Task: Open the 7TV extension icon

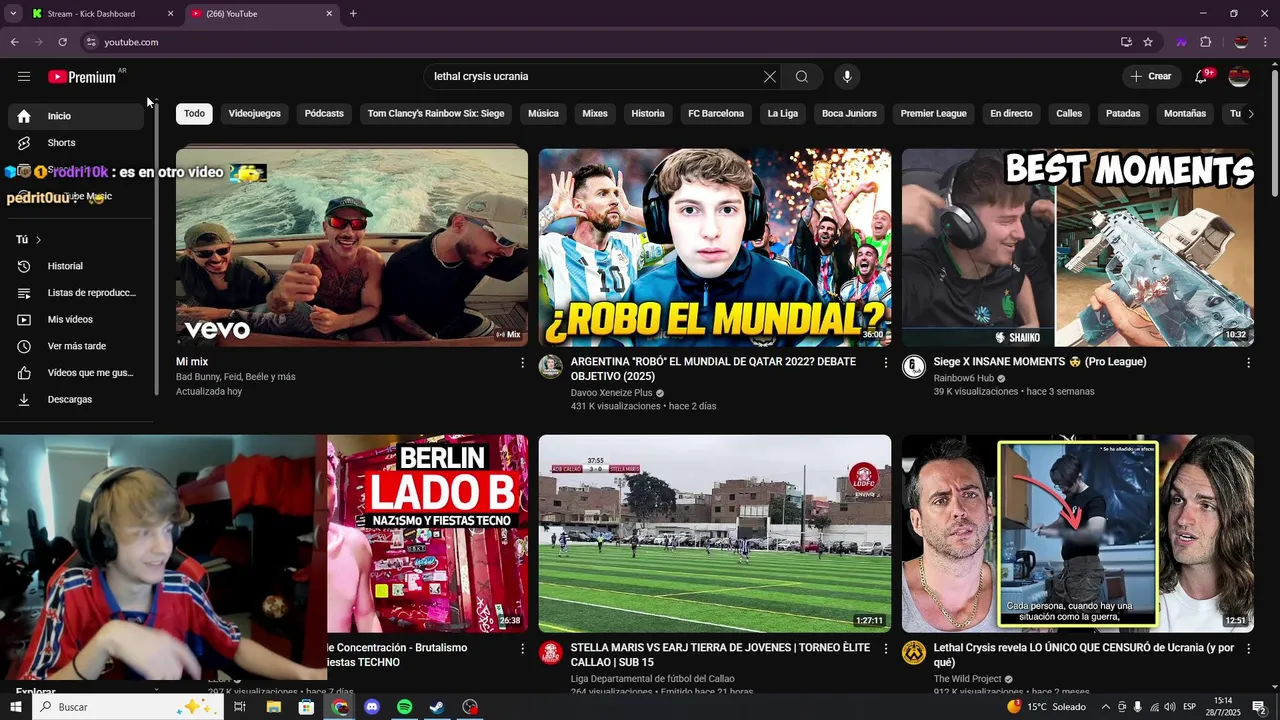Action: point(1182,42)
